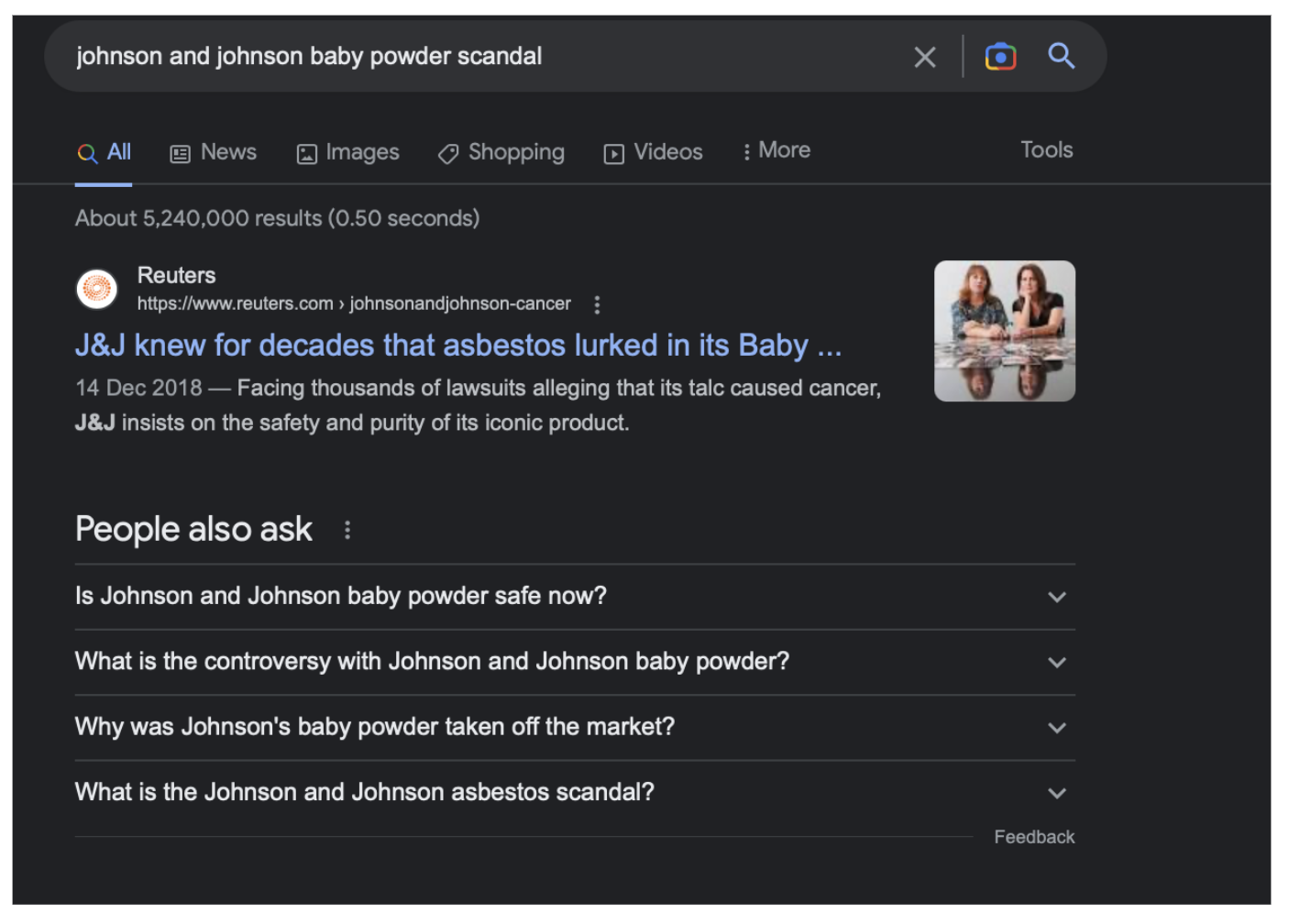
Task: Click the Shopping tag icon
Action: [x=447, y=153]
